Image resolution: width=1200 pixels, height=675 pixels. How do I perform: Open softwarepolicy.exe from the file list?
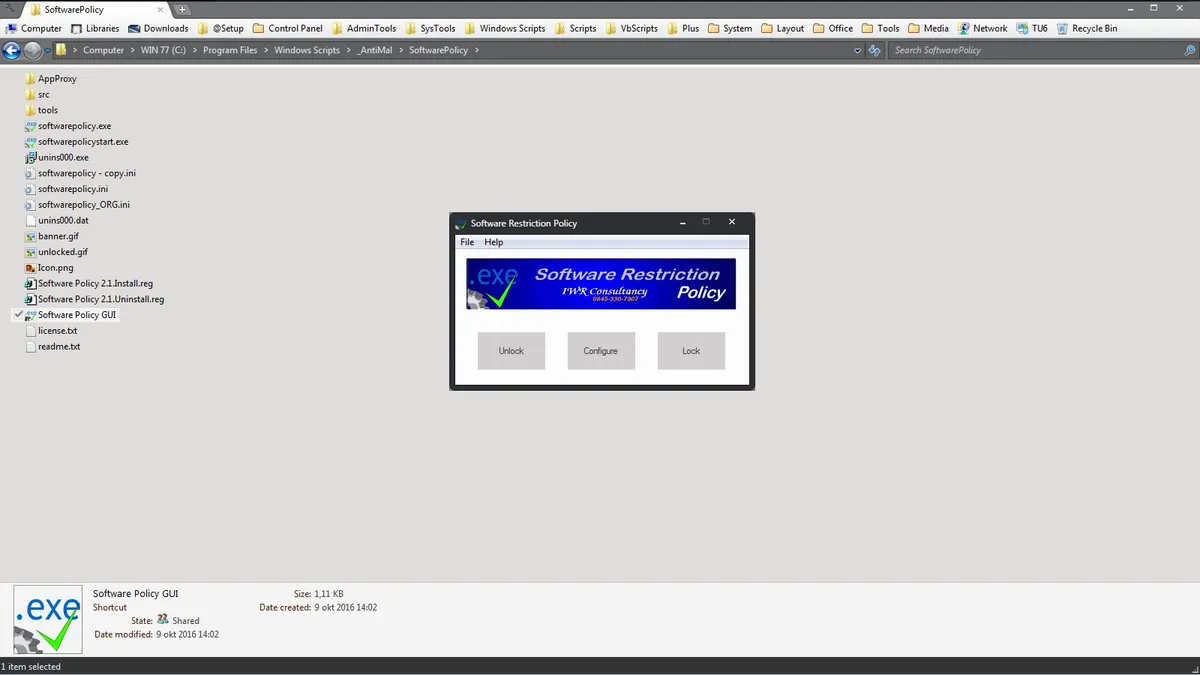click(73, 125)
